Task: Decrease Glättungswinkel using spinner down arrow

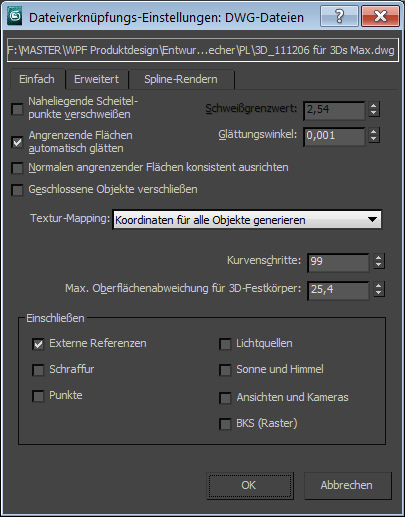Action: [x=374, y=139]
